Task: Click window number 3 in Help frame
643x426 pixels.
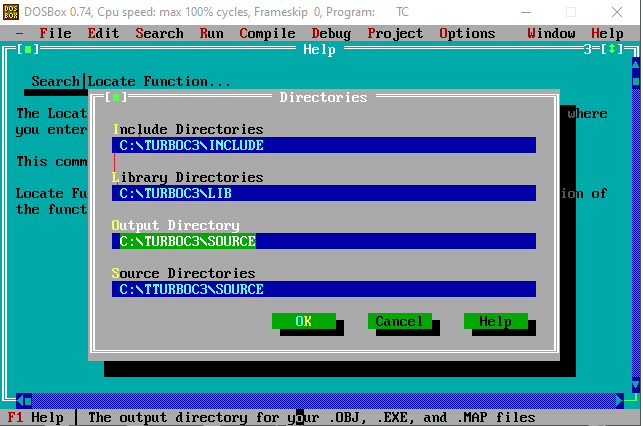Action: (587, 50)
